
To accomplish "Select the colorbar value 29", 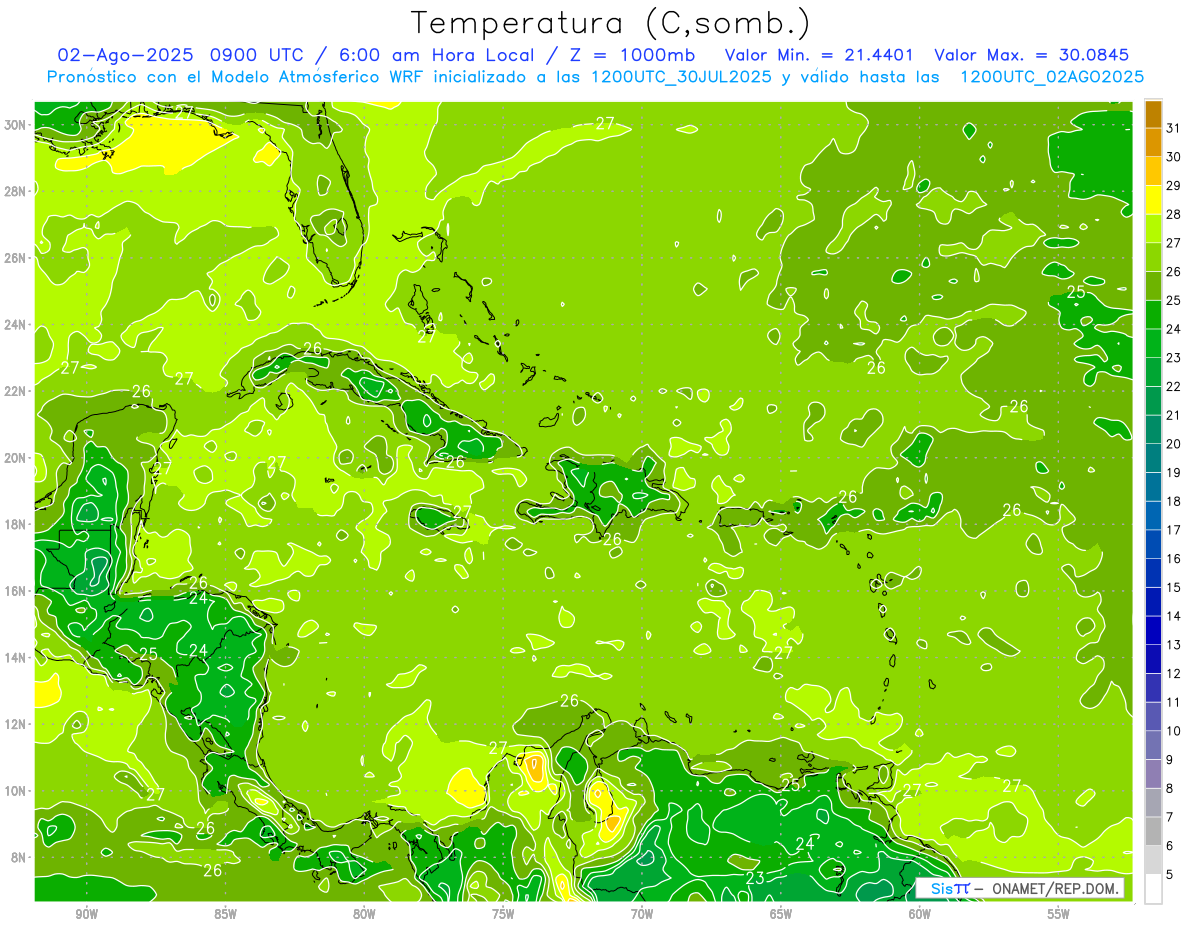I will (1174, 185).
